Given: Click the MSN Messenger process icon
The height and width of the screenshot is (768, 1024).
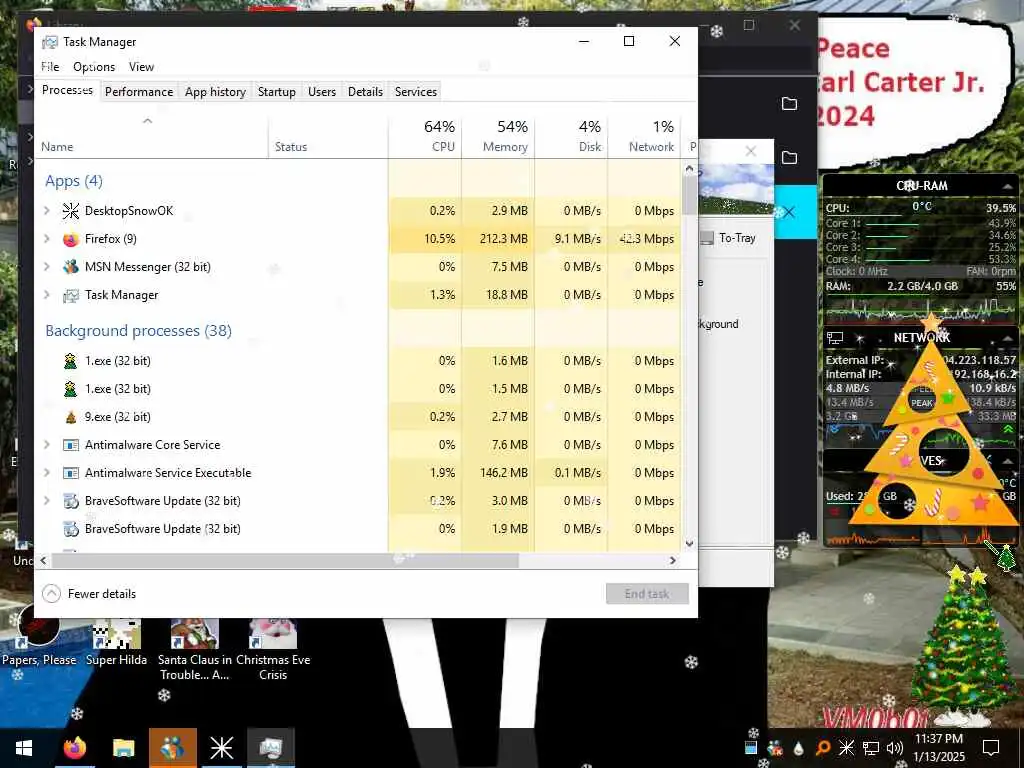Looking at the screenshot, I should point(71,267).
